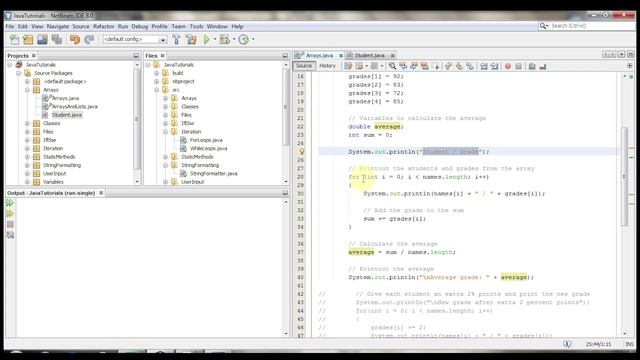
Task: Click the Previous Bookmark icon
Action: point(449,66)
